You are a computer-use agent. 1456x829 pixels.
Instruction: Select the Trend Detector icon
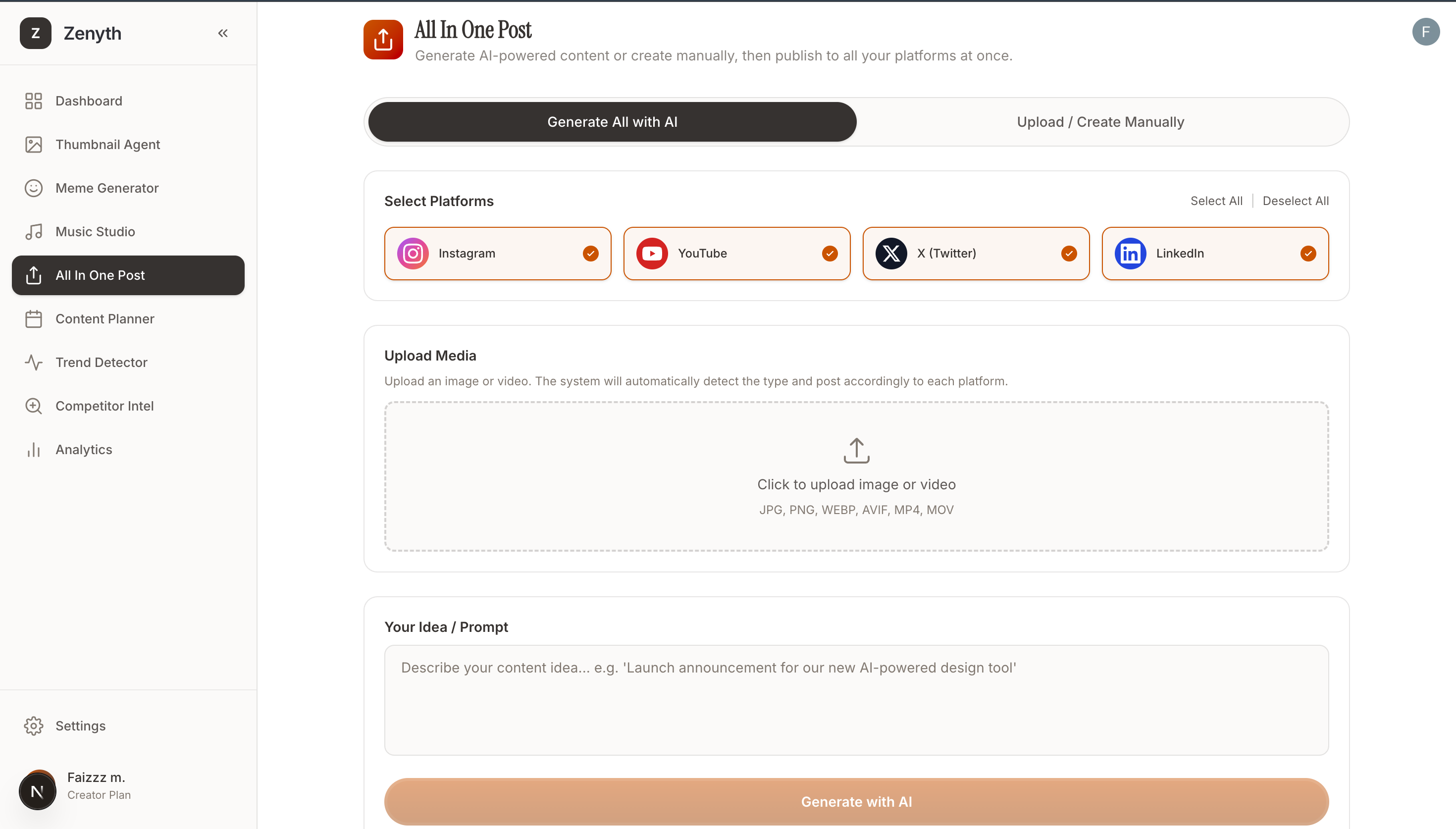34,362
